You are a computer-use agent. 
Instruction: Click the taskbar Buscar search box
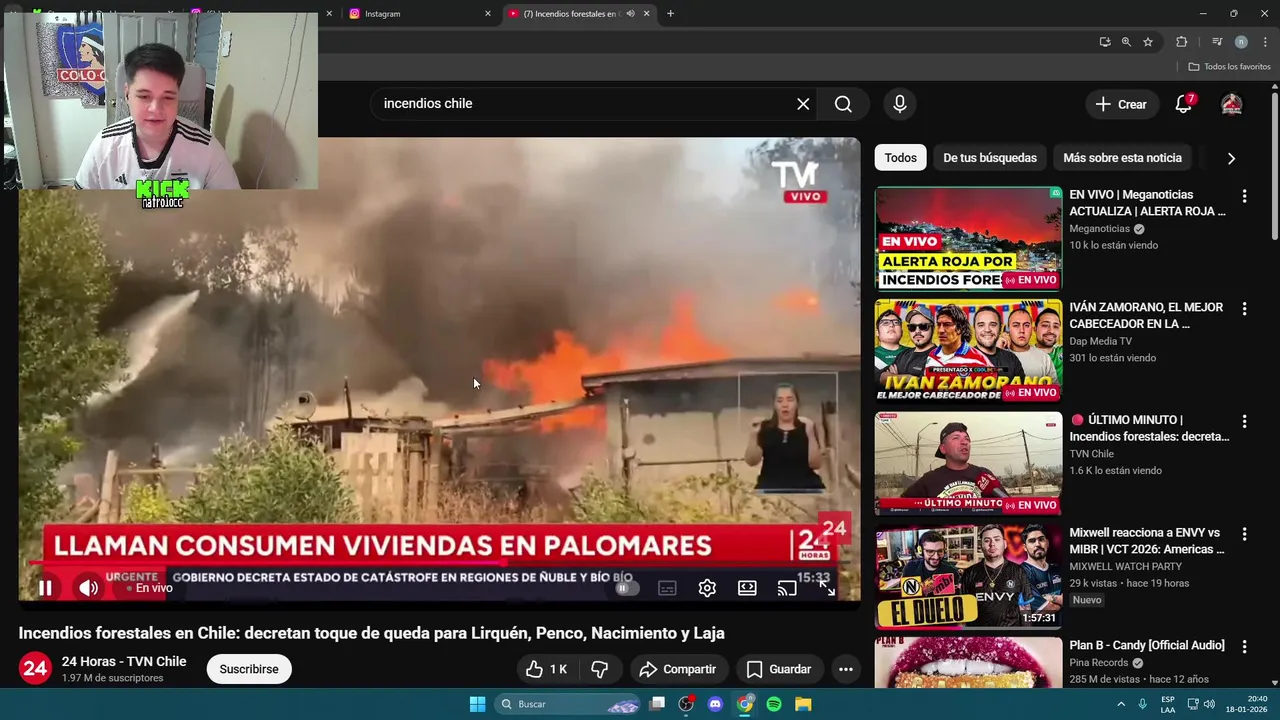point(567,704)
